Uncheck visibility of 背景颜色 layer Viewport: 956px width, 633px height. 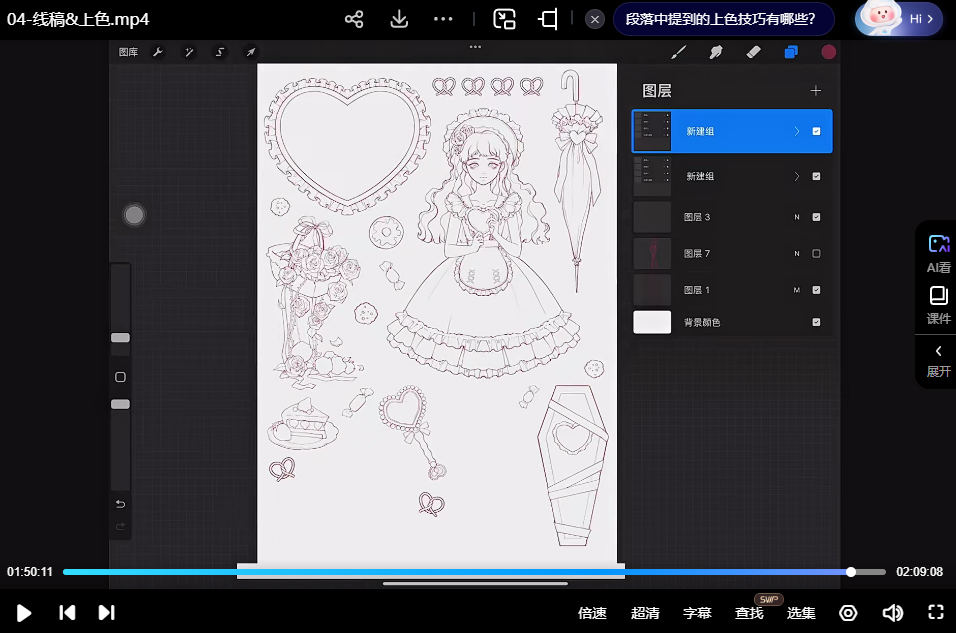816,322
